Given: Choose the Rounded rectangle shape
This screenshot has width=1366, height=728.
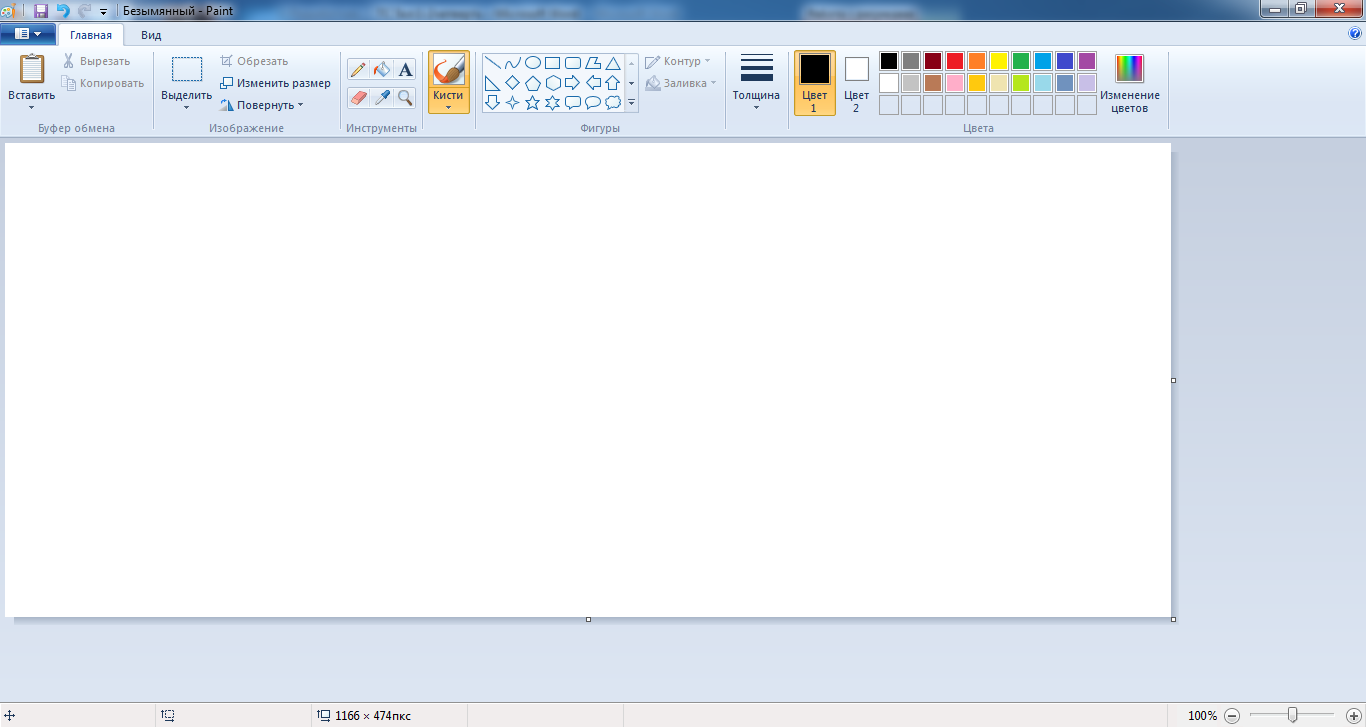Looking at the screenshot, I should click(x=573, y=63).
